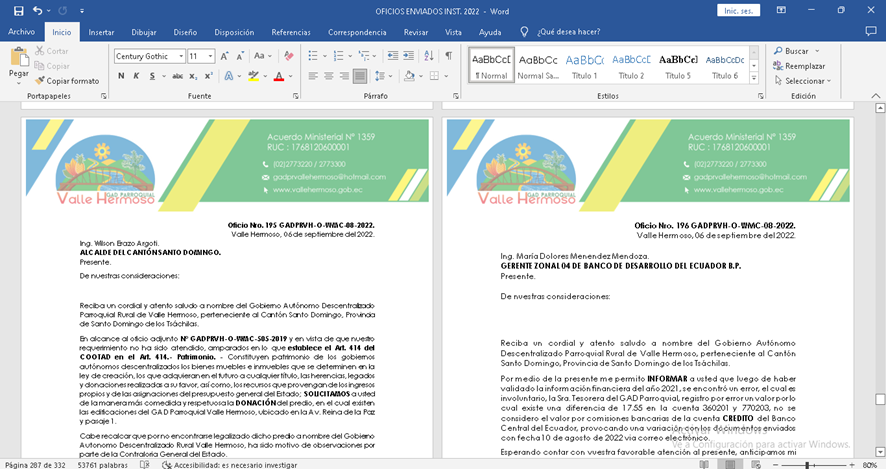Open the Insertar ribbon tab
This screenshot has height=469, width=886.
point(101,32)
